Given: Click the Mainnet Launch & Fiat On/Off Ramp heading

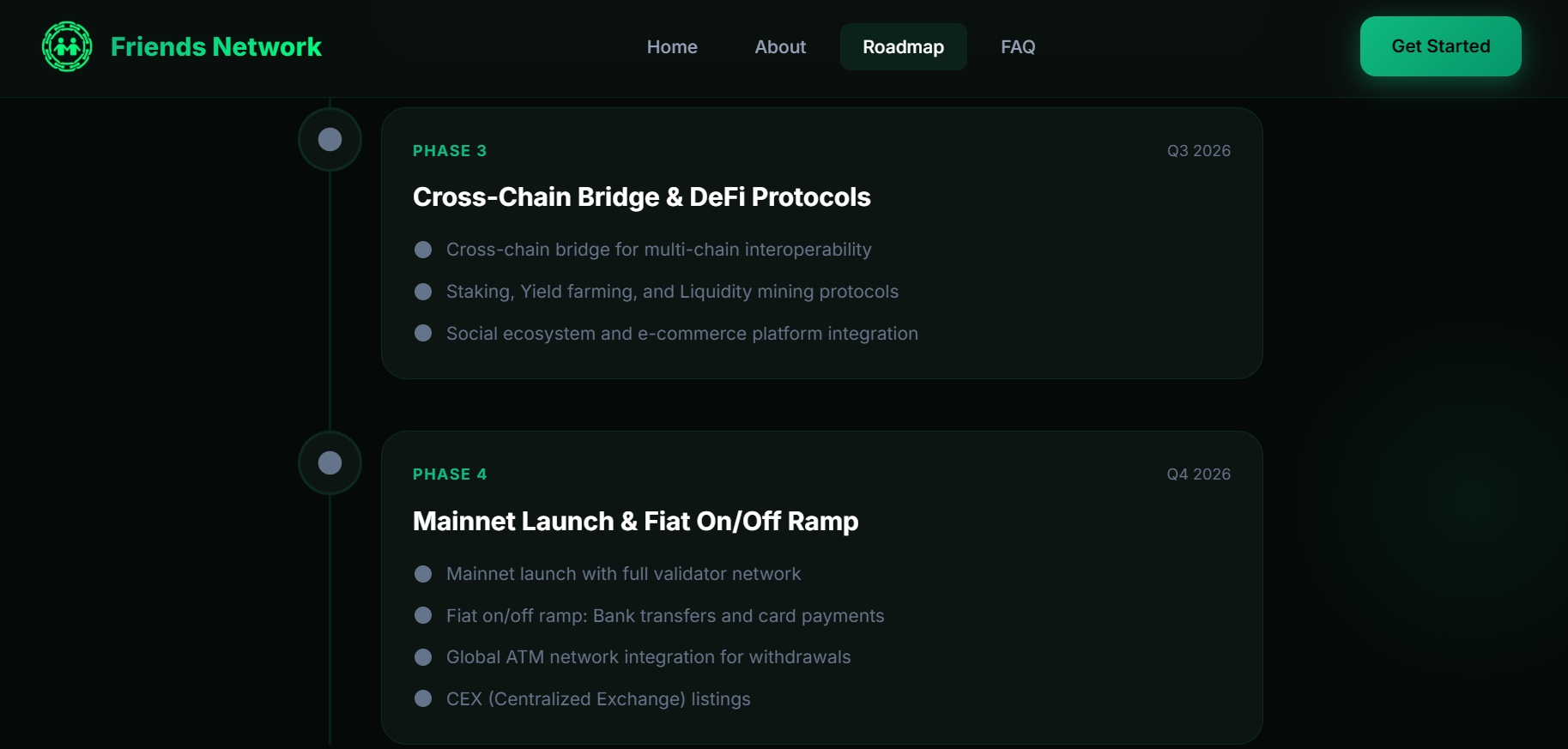Looking at the screenshot, I should click(x=635, y=522).
